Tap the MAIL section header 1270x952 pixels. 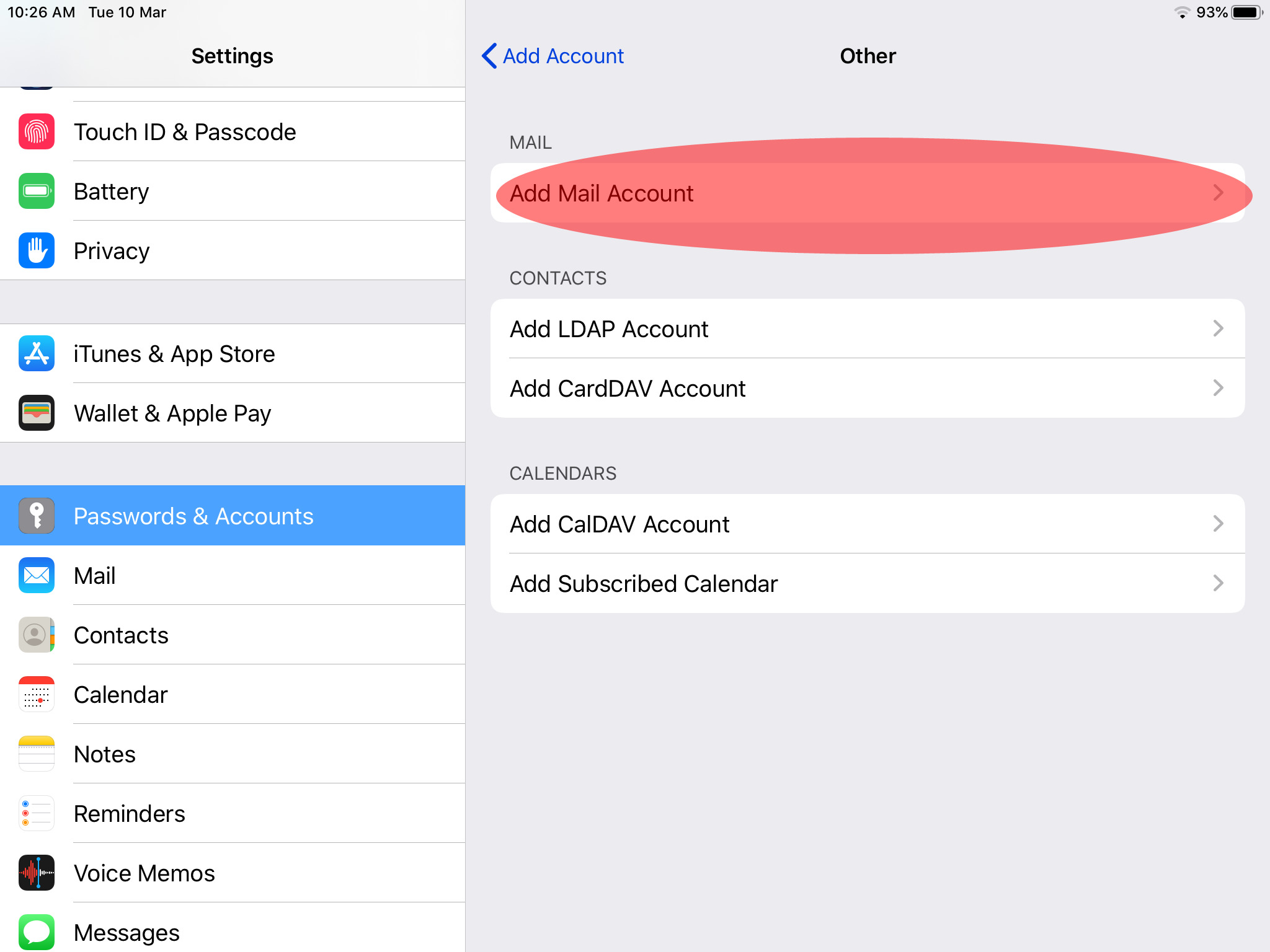(530, 143)
